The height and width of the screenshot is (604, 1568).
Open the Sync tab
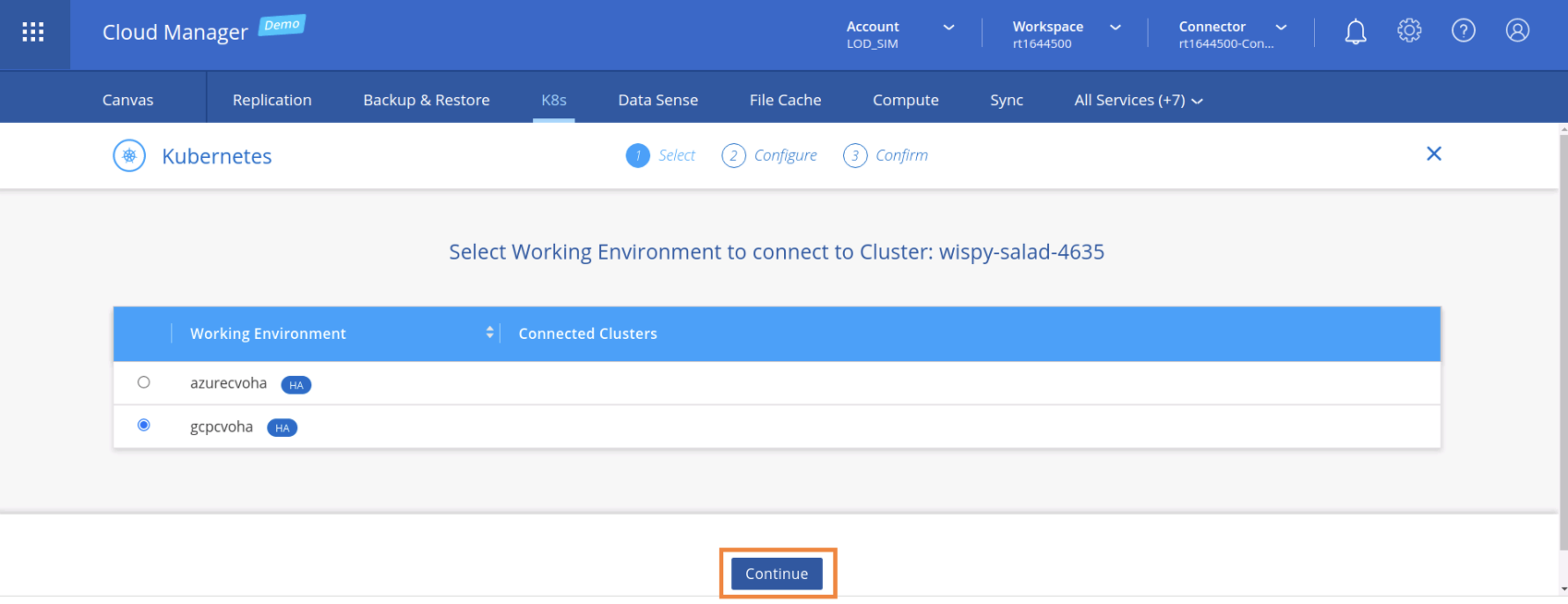(x=1007, y=100)
